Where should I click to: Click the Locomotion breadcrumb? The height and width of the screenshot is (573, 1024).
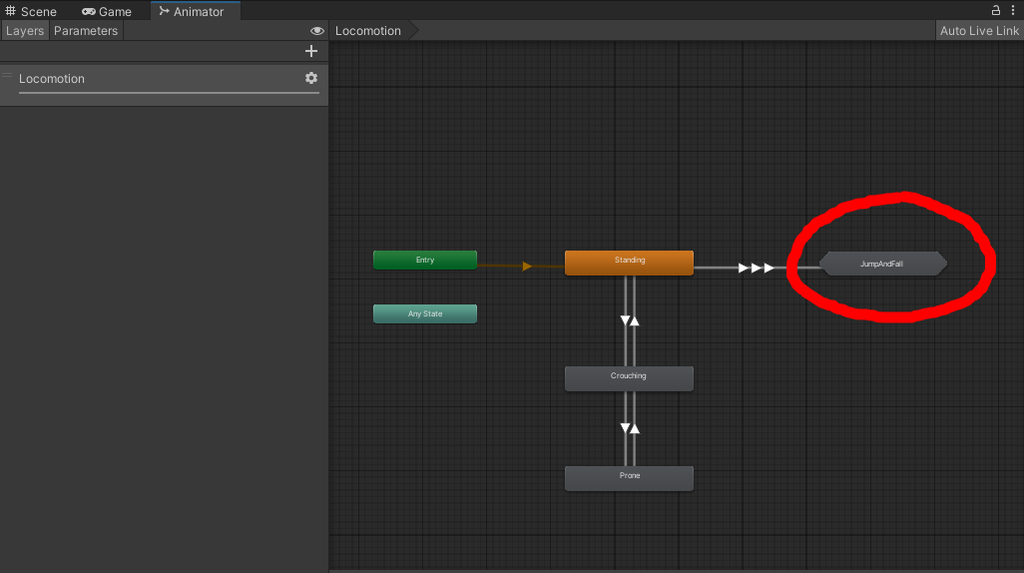coord(368,31)
